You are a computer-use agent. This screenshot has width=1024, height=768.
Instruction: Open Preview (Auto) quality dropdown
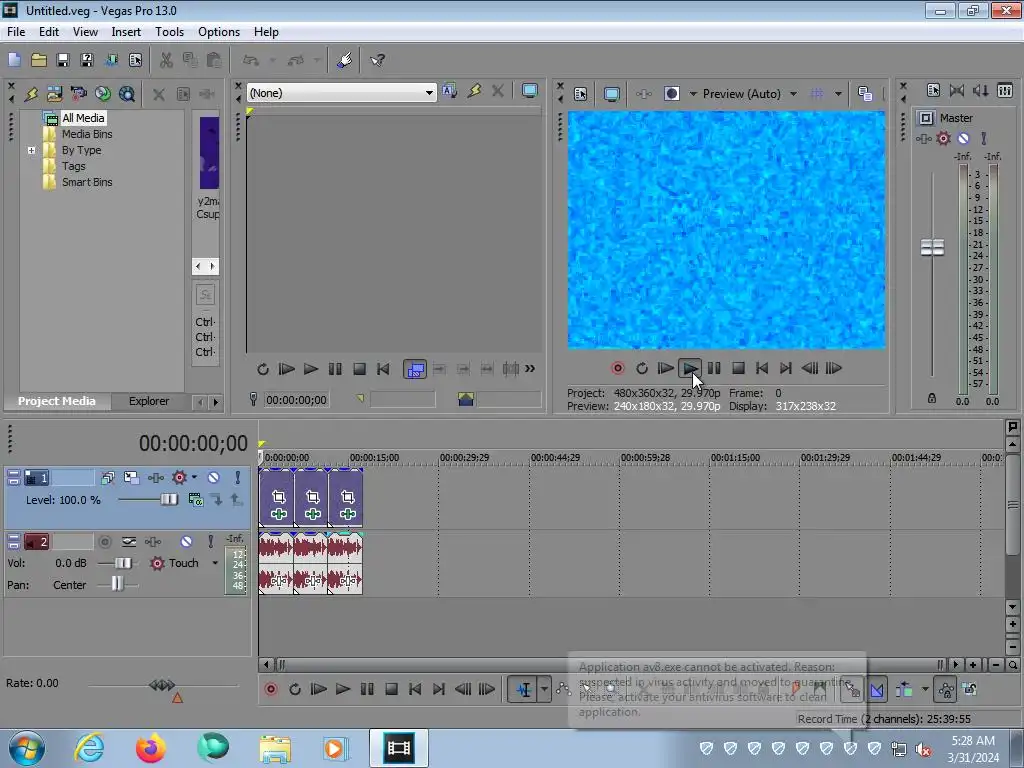793,94
